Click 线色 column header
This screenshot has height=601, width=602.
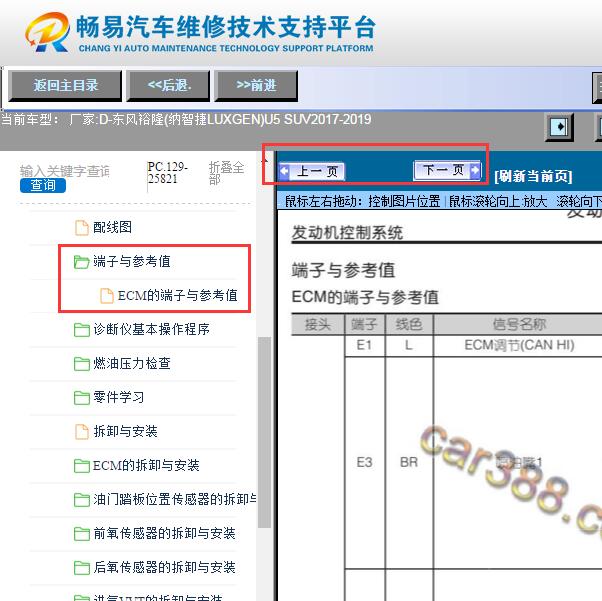pos(409,325)
